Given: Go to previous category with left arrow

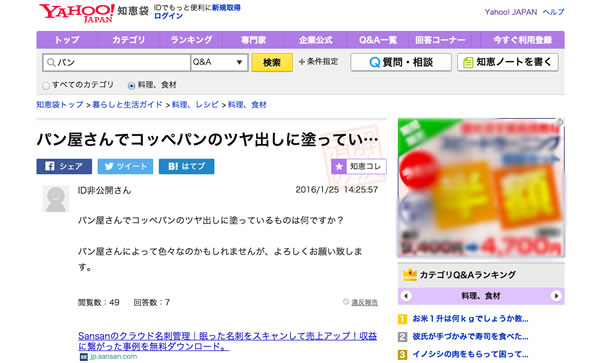Looking at the screenshot, I should pos(406,296).
